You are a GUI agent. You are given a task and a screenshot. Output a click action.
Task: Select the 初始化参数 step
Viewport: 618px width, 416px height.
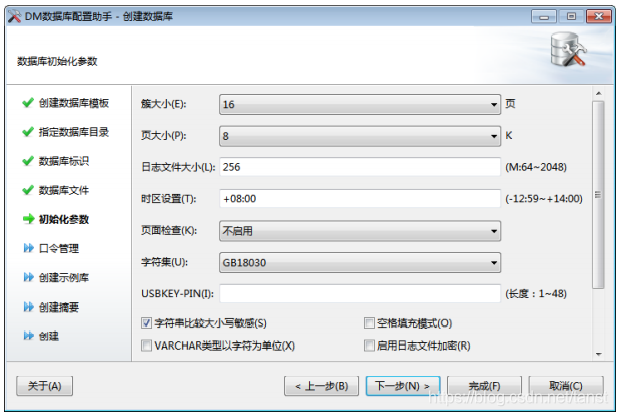(64, 219)
